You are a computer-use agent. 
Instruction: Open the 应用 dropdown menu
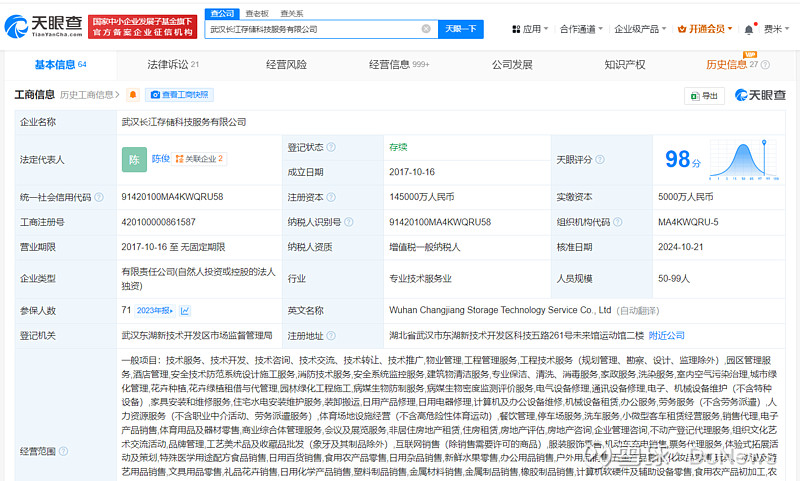click(x=530, y=29)
